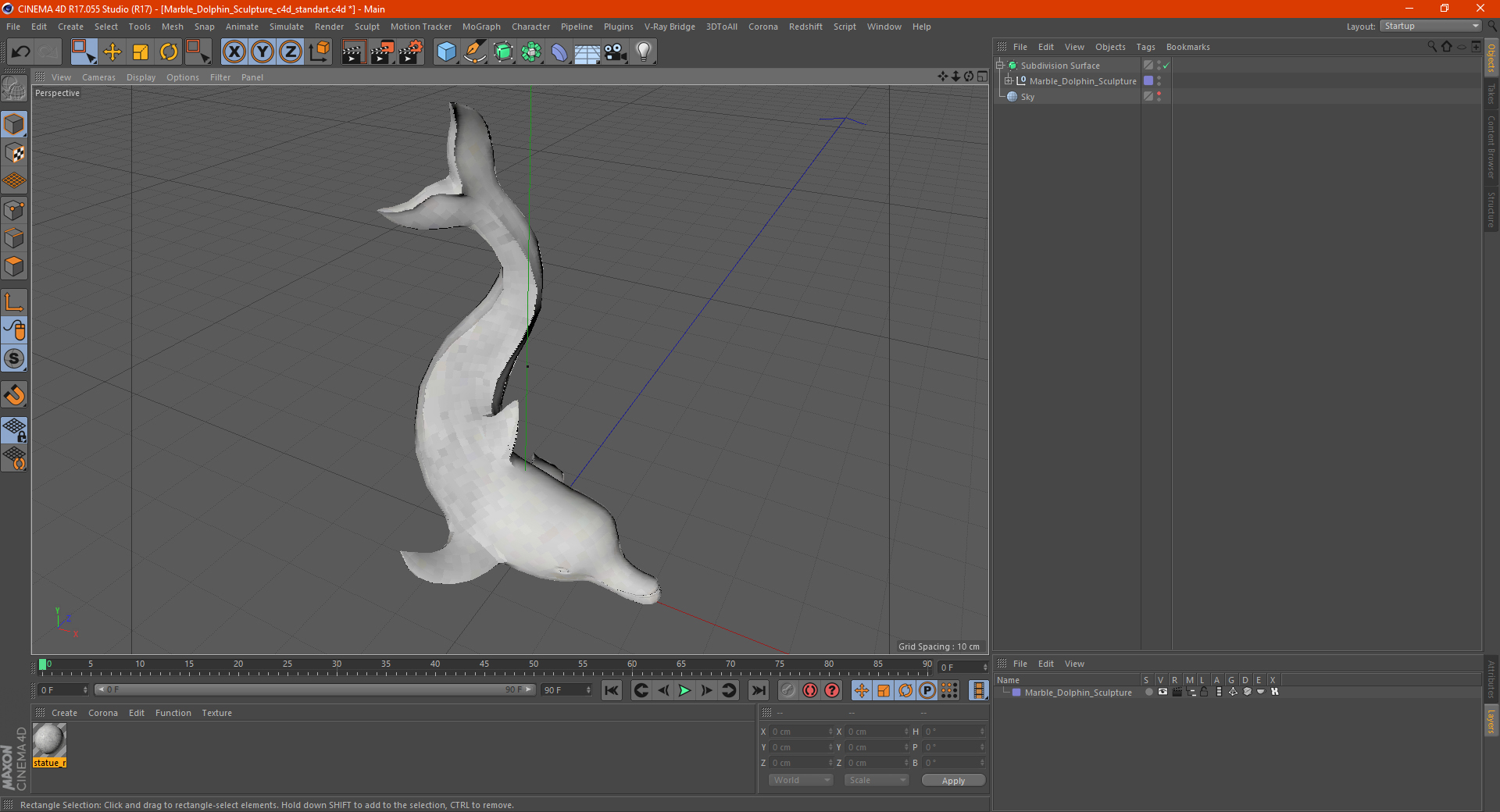Toggle Y axis lock
This screenshot has width=1500, height=812.
262,52
